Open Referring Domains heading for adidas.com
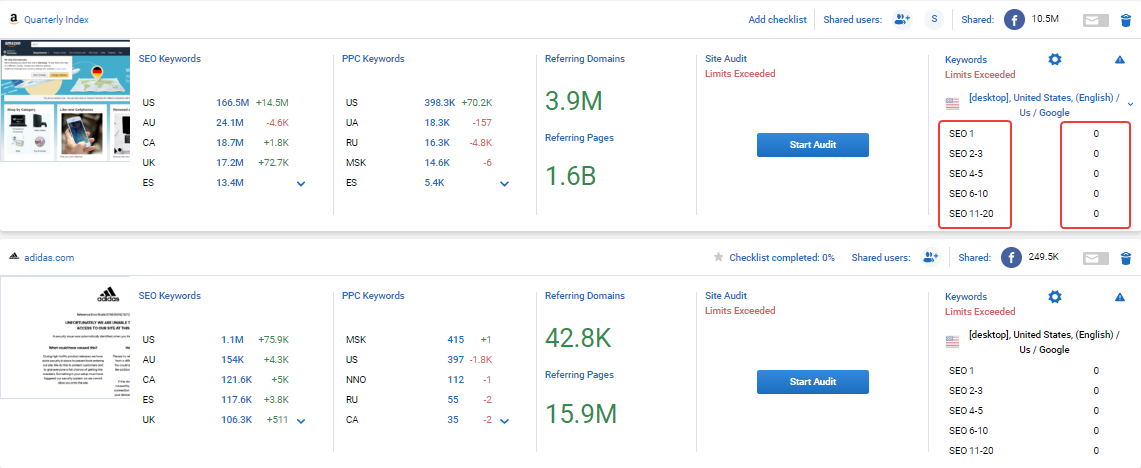Viewport: 1141px width, 468px height. 584,296
